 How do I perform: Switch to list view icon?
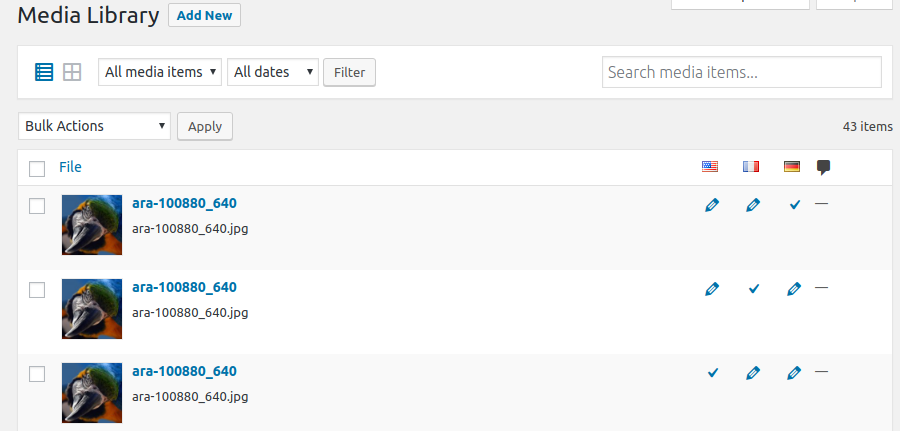tap(44, 72)
